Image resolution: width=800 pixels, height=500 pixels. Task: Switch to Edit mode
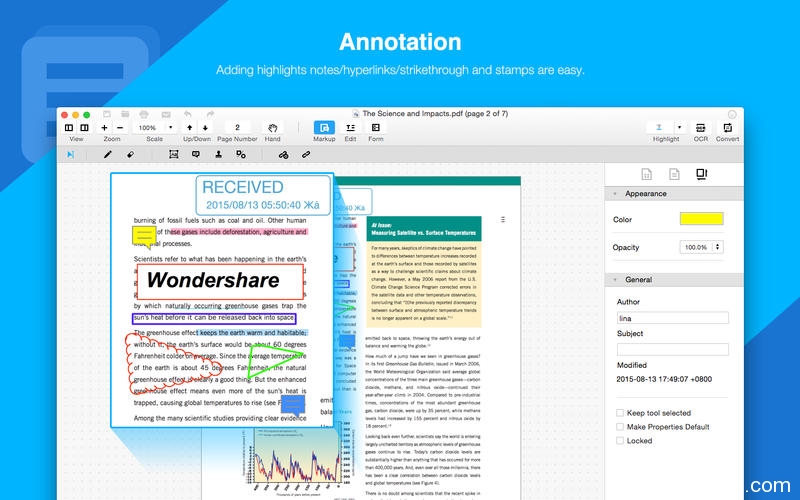pos(351,128)
